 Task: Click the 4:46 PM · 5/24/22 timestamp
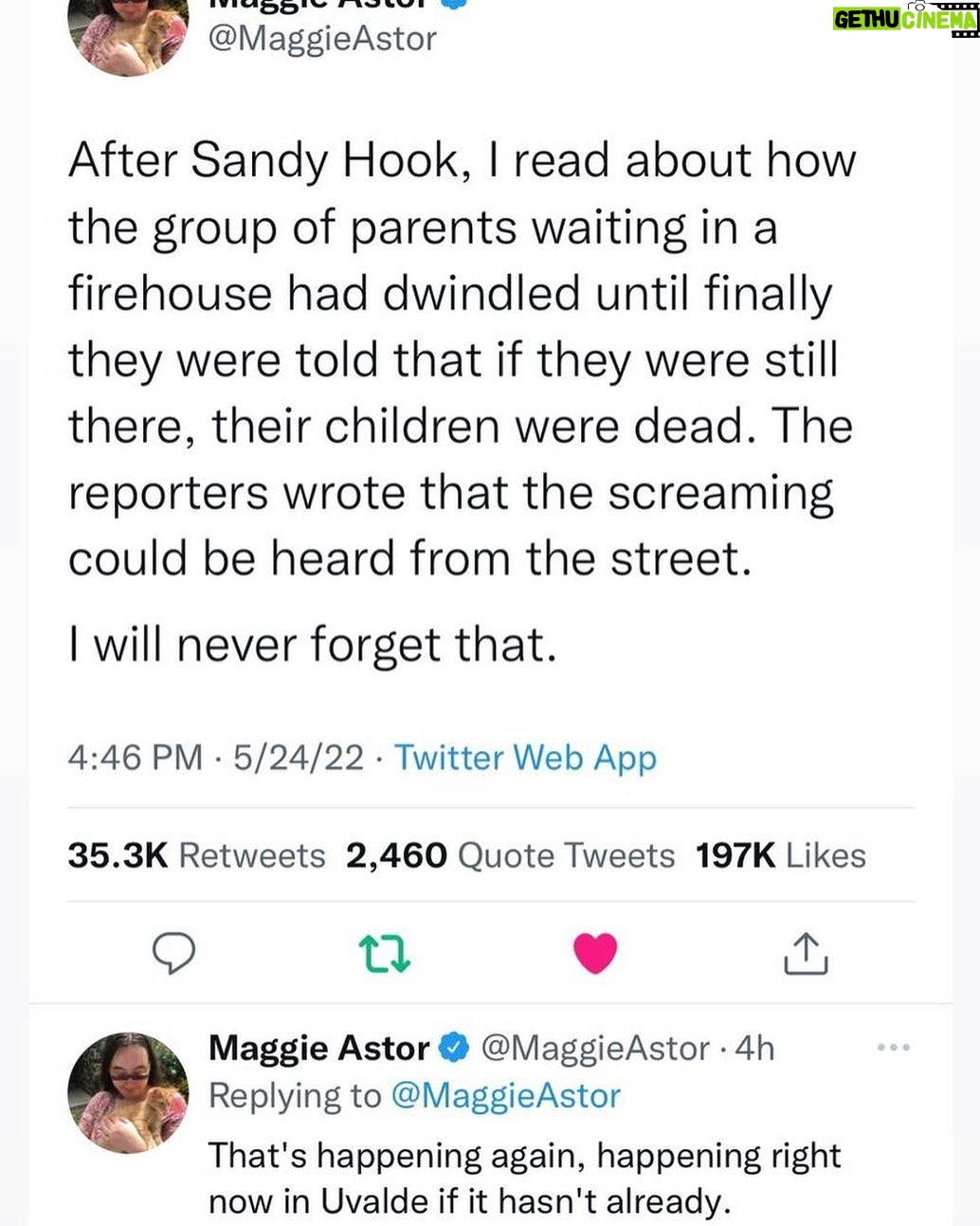215,758
